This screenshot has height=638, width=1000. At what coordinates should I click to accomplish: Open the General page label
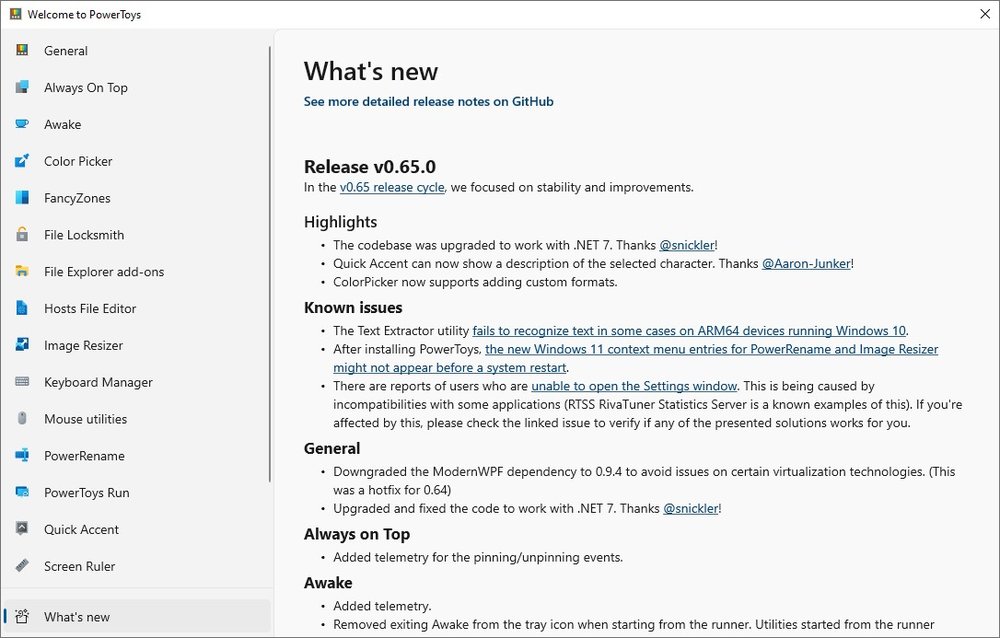click(66, 51)
